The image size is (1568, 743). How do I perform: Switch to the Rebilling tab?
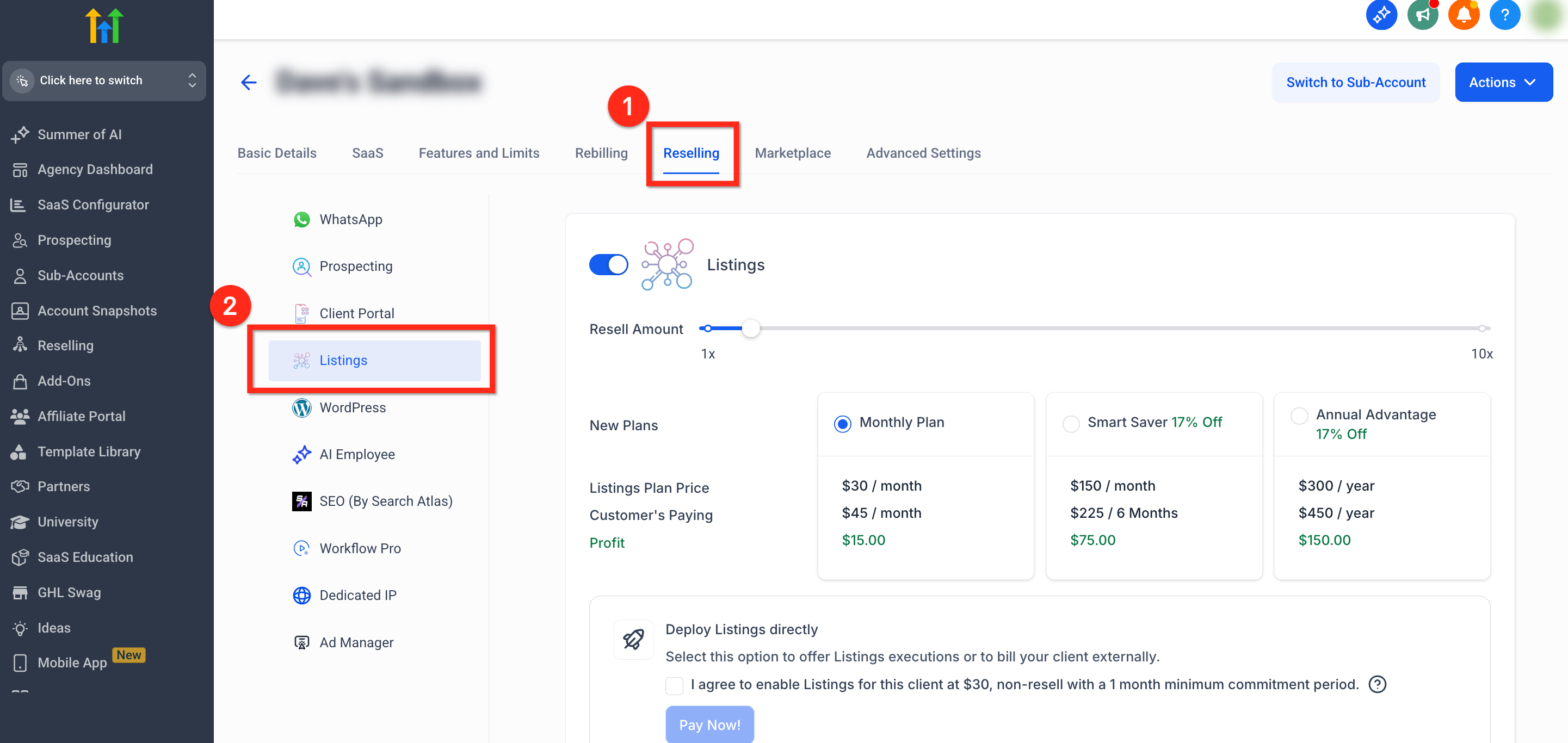pyautogui.click(x=601, y=153)
